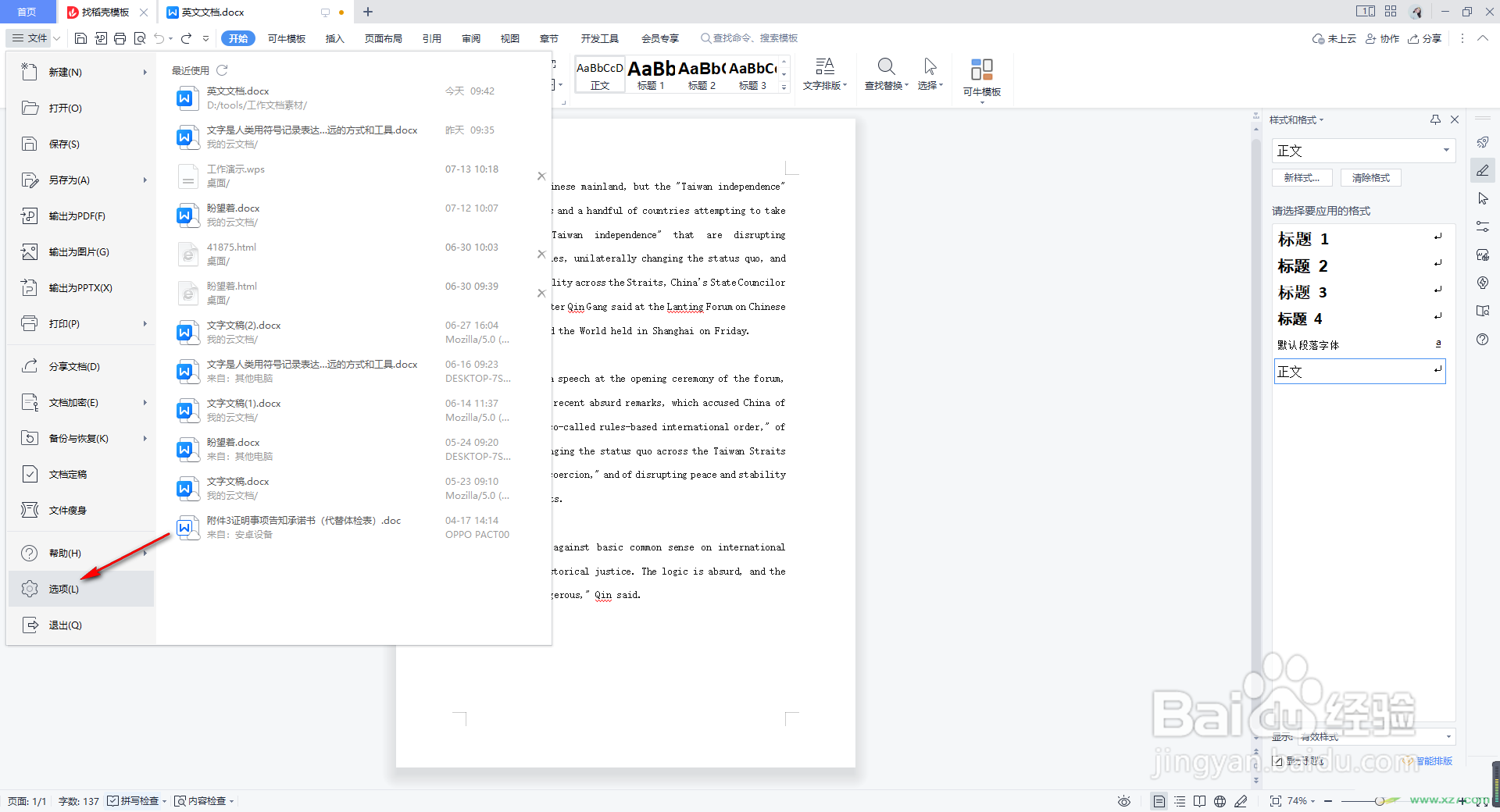Switch to web layout view
Screen dimensions: 1500x812
1220,801
